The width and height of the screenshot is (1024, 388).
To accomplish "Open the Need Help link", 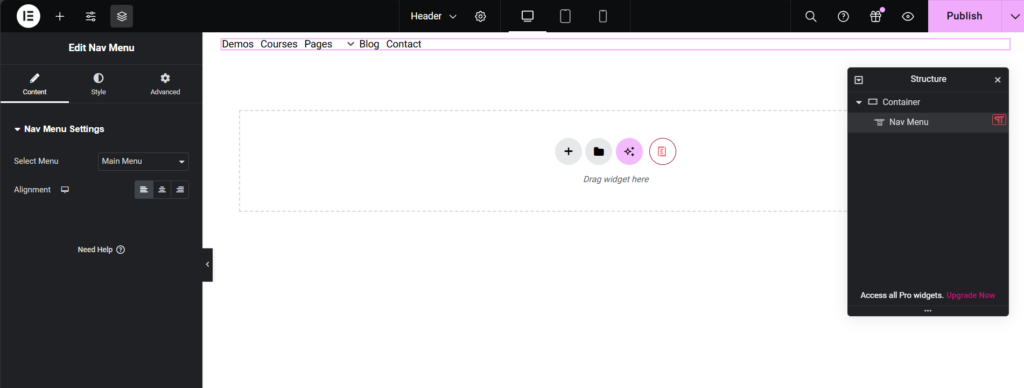I will click(101, 250).
